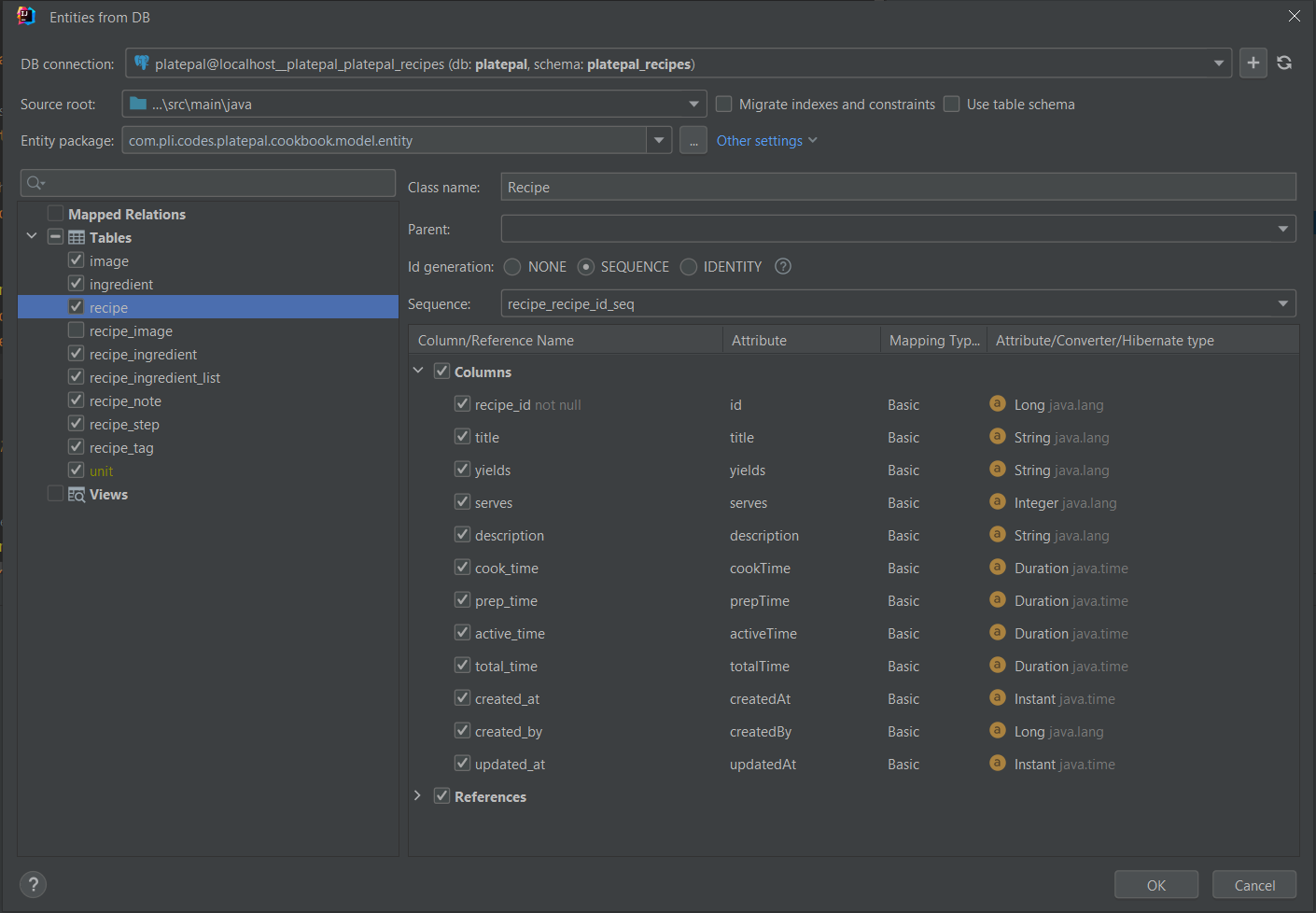Expand the References group
Screen dimensions: 1316x913
[418, 795]
